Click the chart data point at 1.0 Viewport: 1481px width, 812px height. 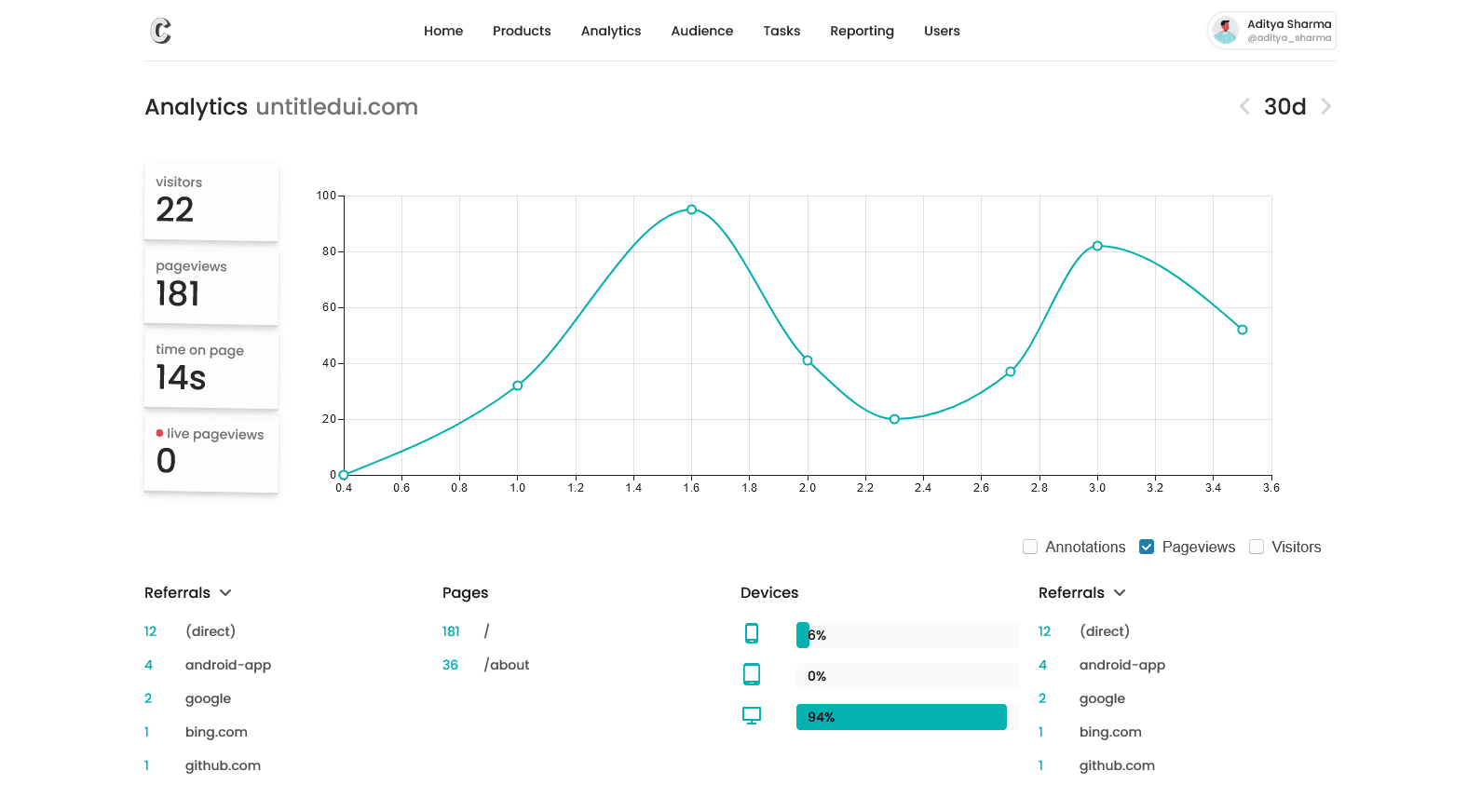[518, 386]
